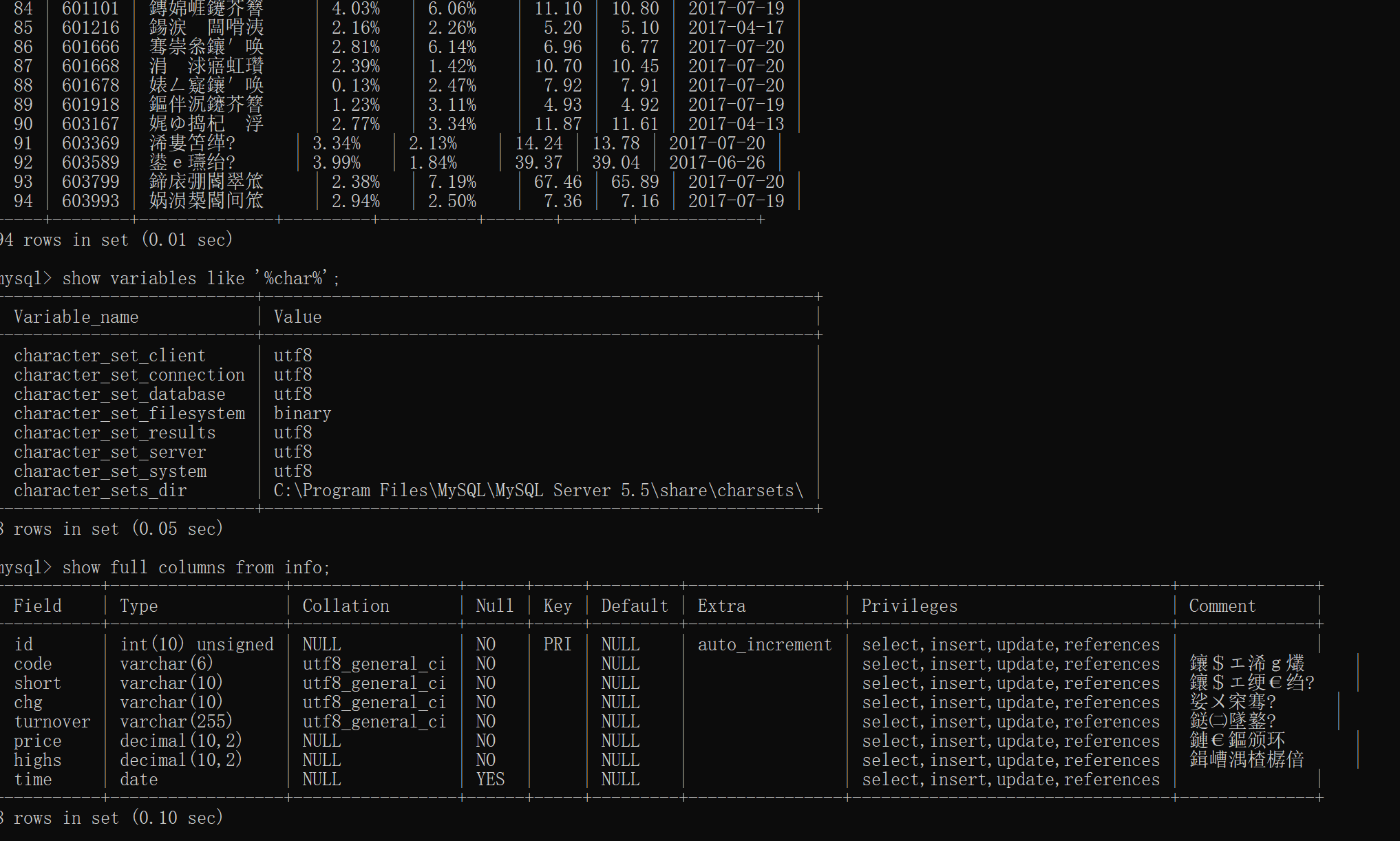Image resolution: width=1400 pixels, height=841 pixels.
Task: Click the character_set_client variable name
Action: pos(109,356)
